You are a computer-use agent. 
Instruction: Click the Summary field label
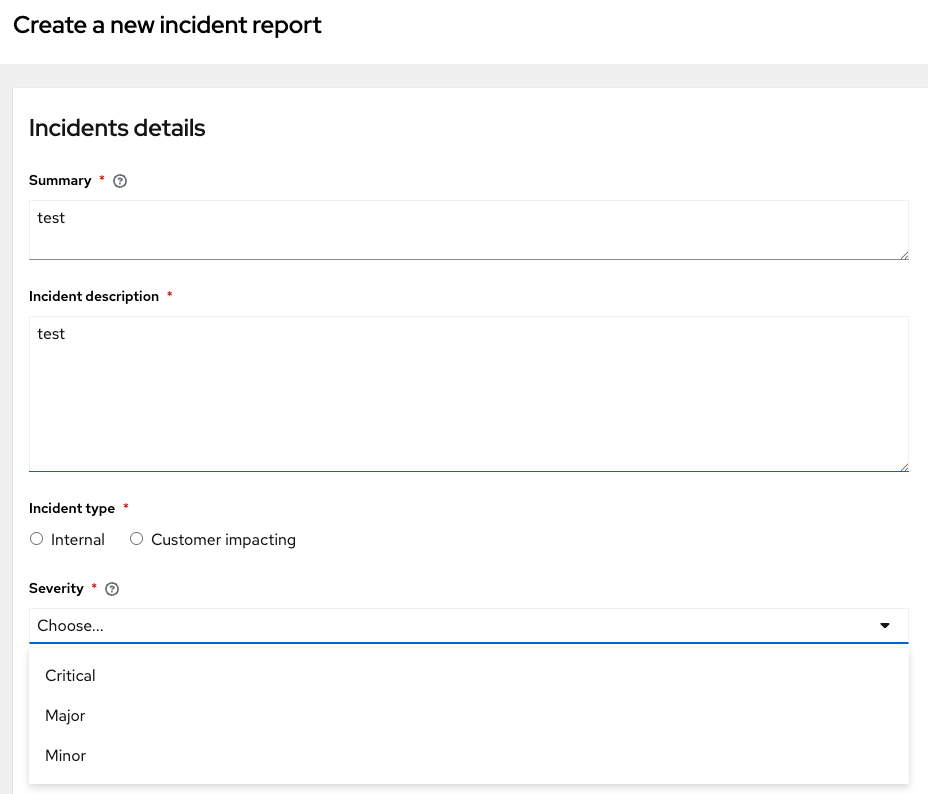tap(60, 181)
